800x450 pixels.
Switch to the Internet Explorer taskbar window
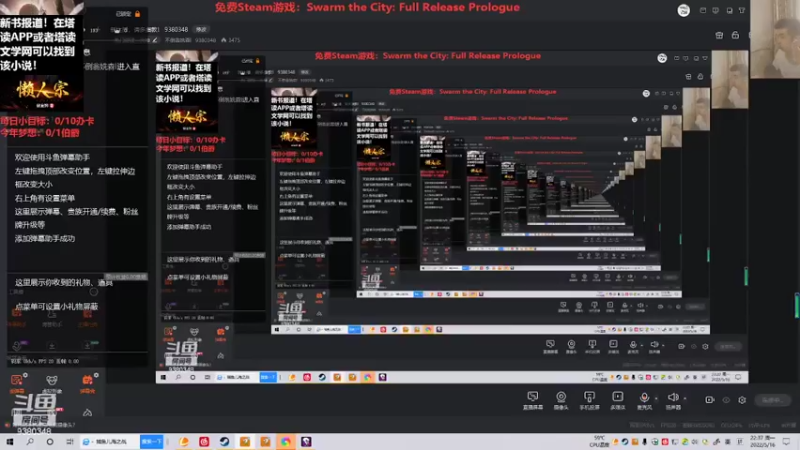(109, 442)
